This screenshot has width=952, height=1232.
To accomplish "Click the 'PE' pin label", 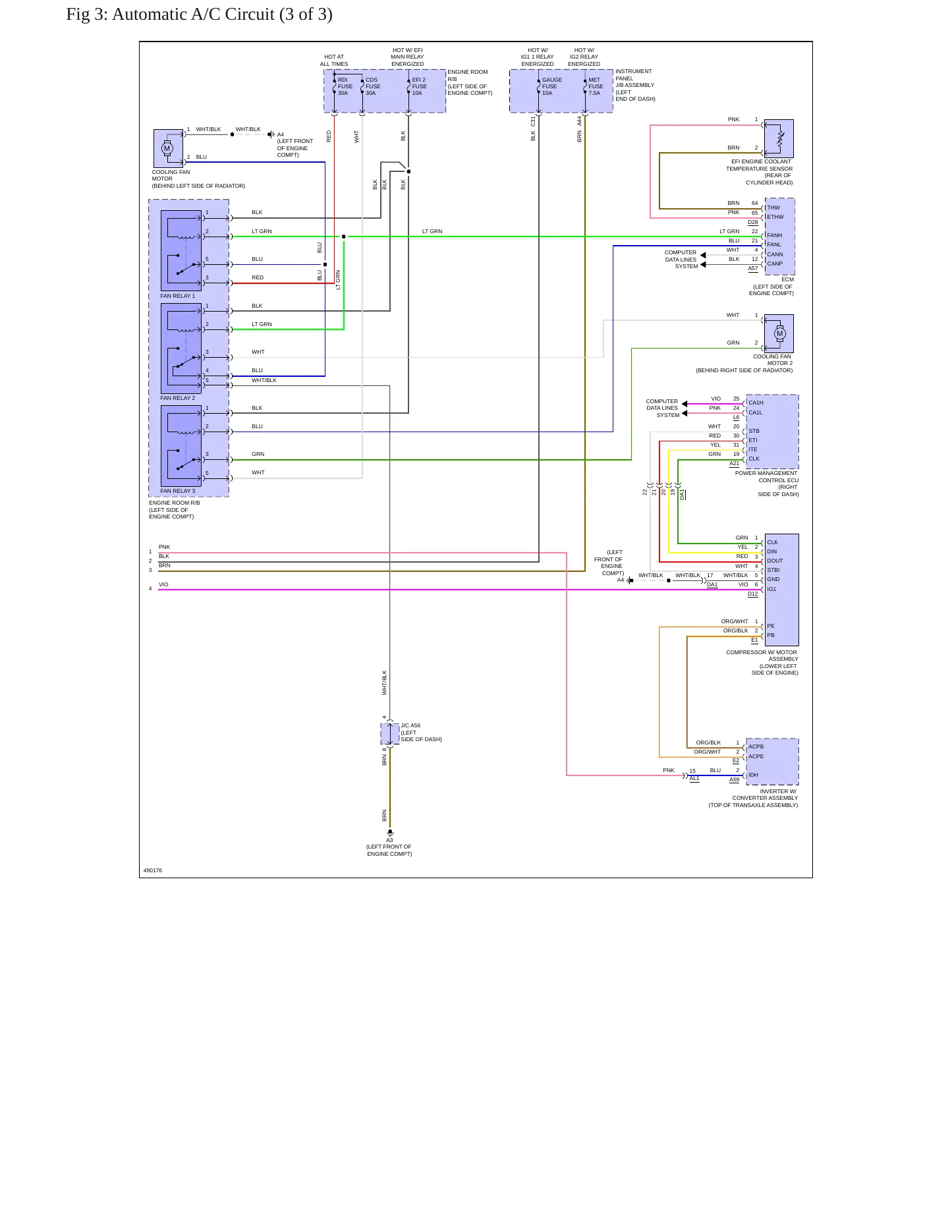I will (x=771, y=626).
